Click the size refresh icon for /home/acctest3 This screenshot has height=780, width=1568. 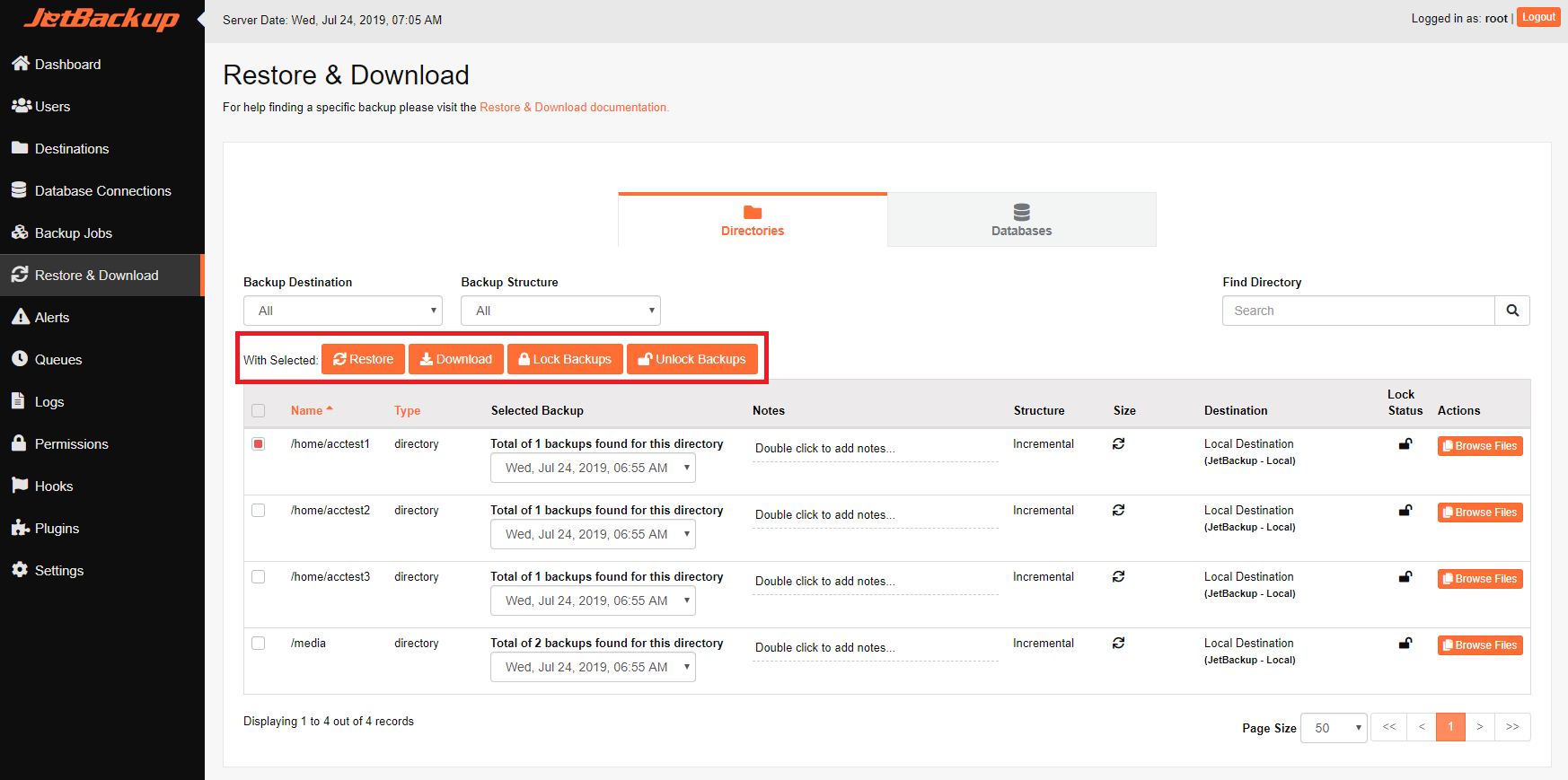pos(1118,576)
